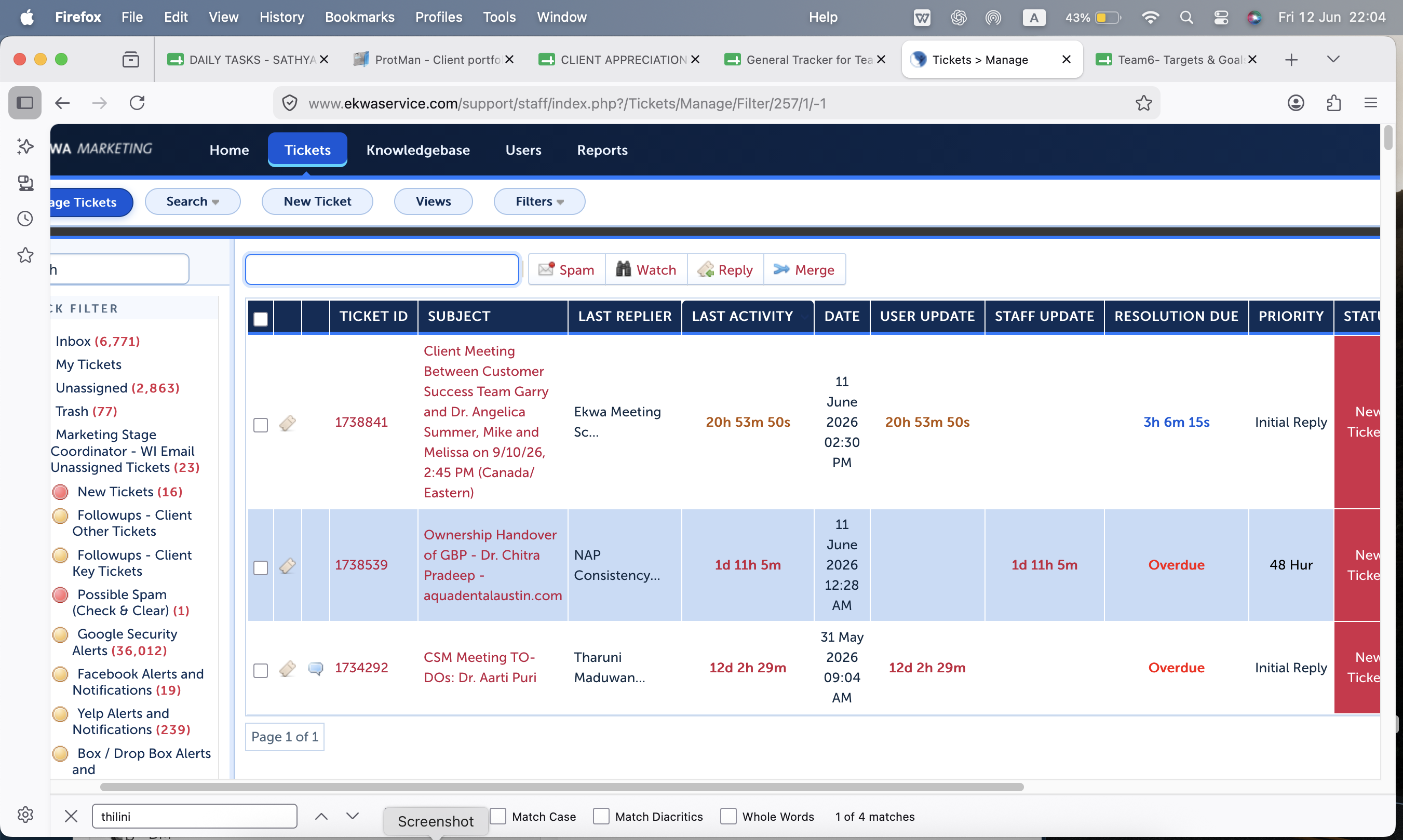The height and width of the screenshot is (840, 1403).
Task: Enable Match Diacritics option
Action: pos(601,816)
